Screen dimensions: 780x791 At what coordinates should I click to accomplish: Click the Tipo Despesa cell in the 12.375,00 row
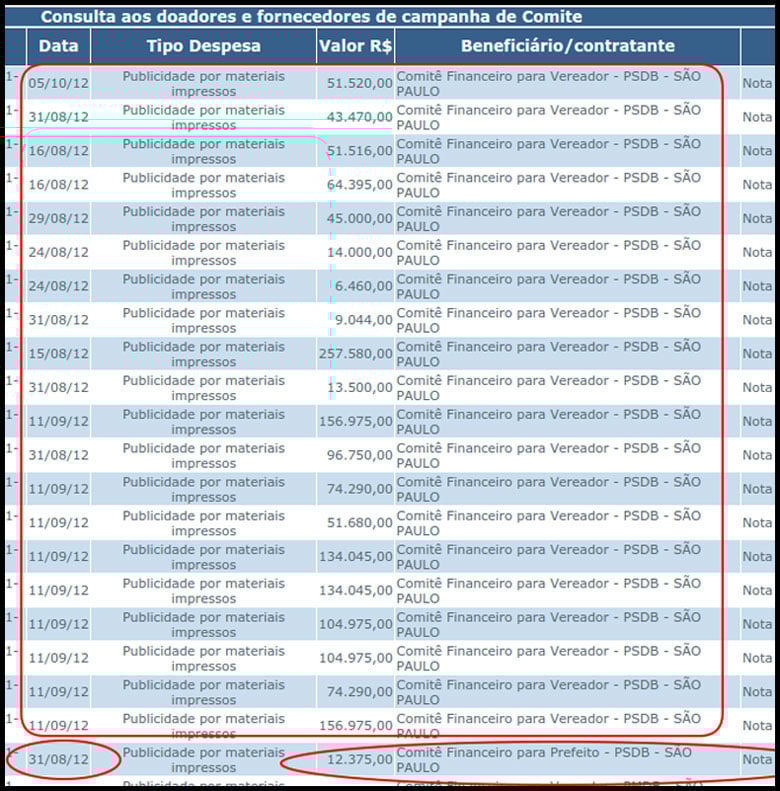[x=204, y=760]
